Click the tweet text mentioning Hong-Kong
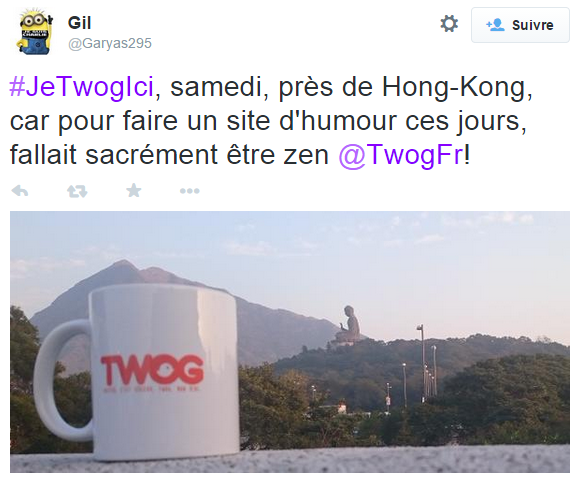 click(x=271, y=121)
